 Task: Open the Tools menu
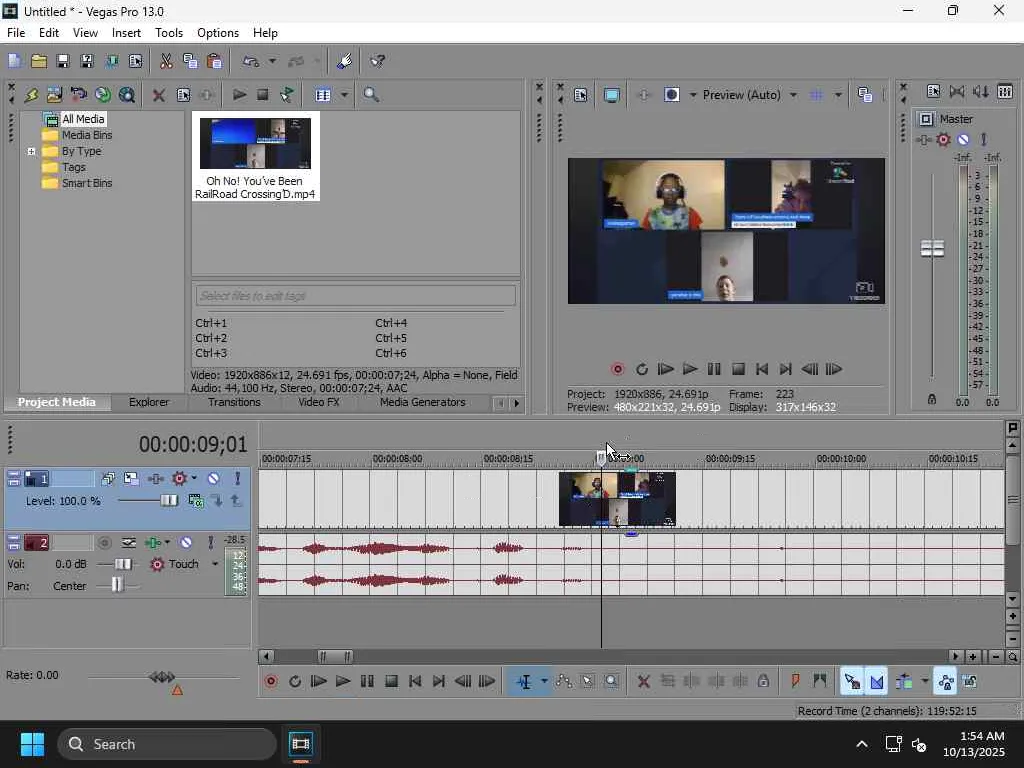click(x=168, y=33)
